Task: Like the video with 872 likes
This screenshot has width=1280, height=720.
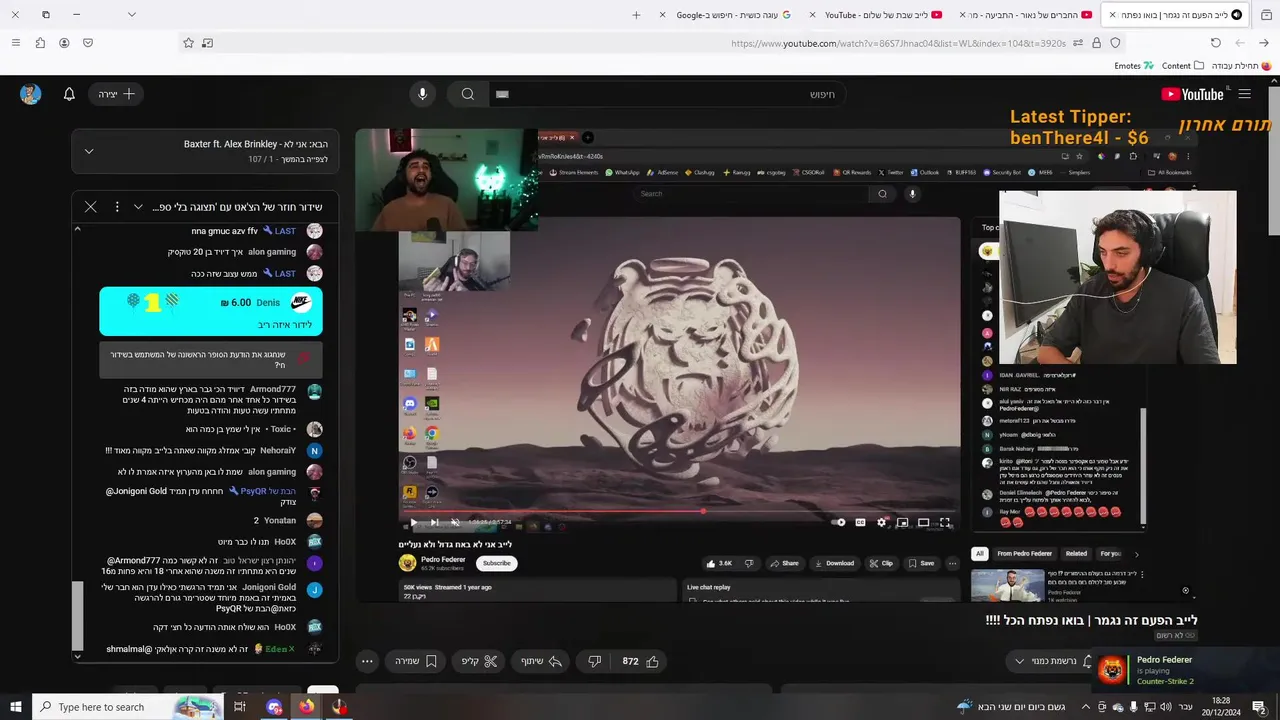Action: point(641,661)
